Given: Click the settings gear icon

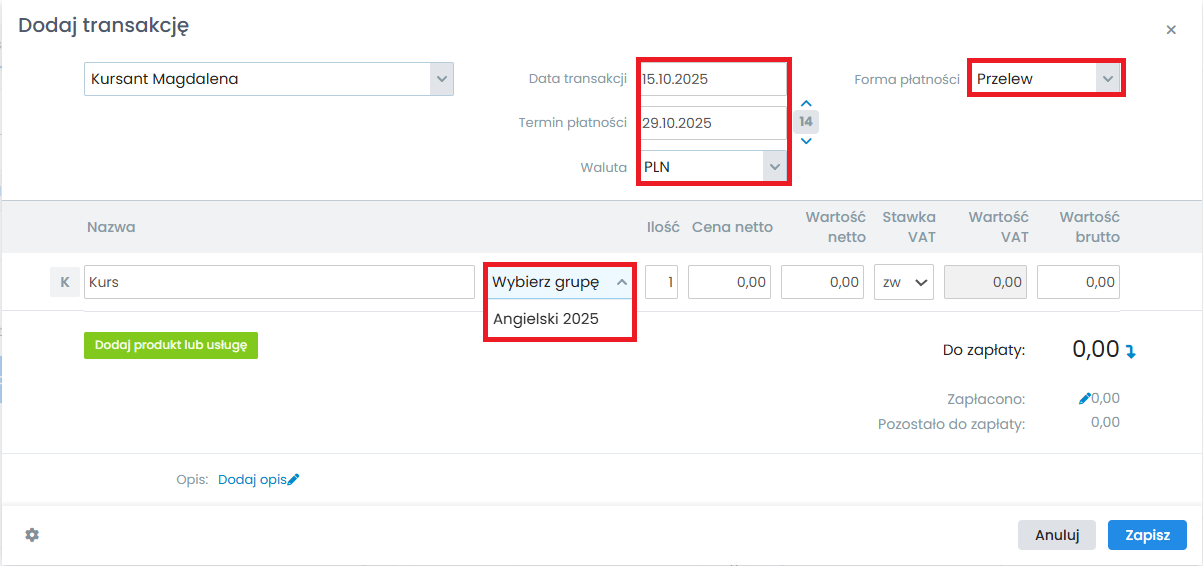Looking at the screenshot, I should tap(32, 535).
